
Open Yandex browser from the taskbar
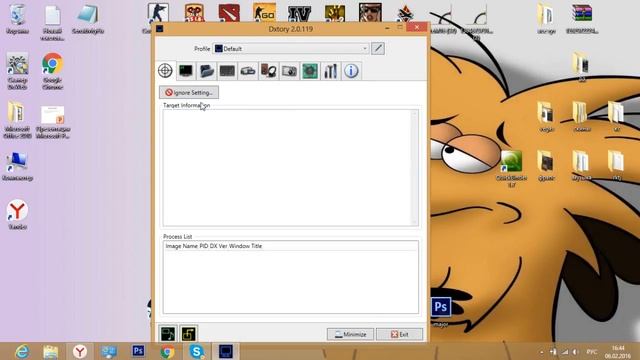80,351
